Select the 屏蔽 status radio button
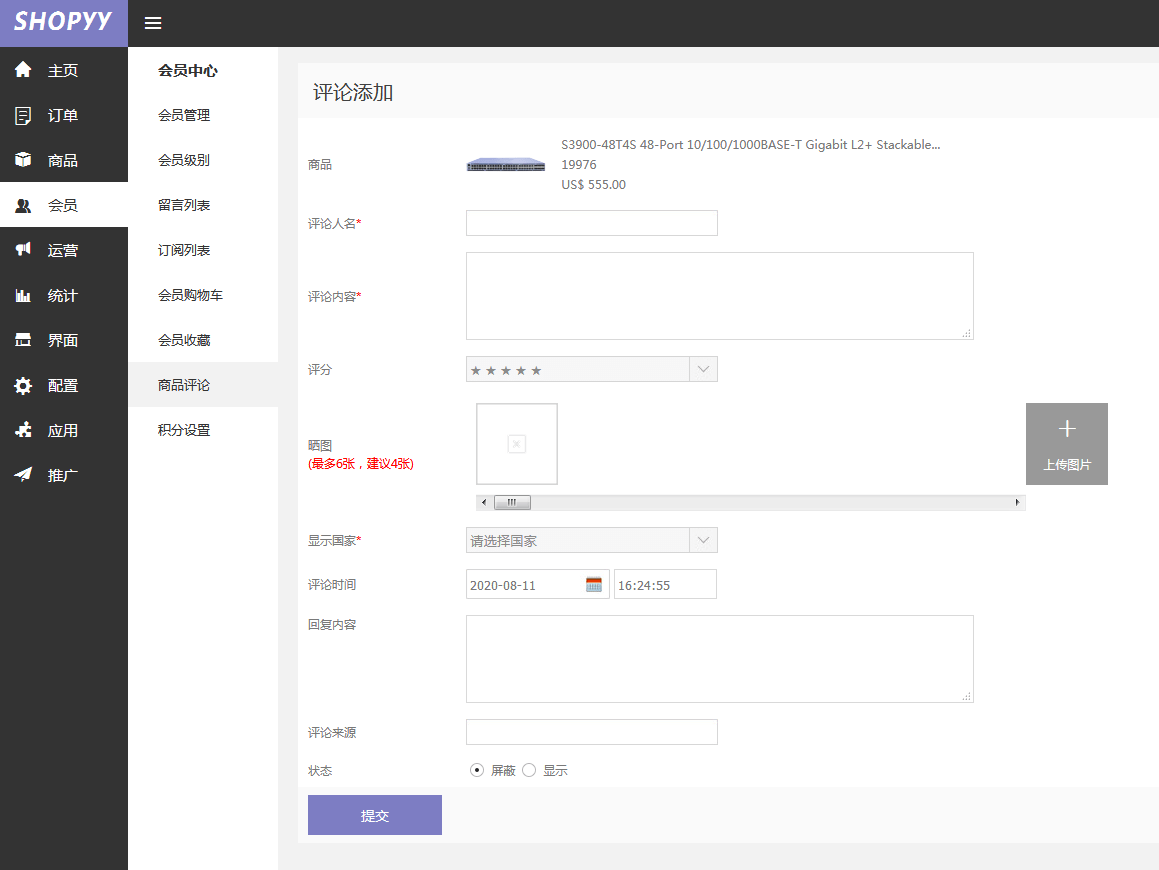 (x=477, y=770)
